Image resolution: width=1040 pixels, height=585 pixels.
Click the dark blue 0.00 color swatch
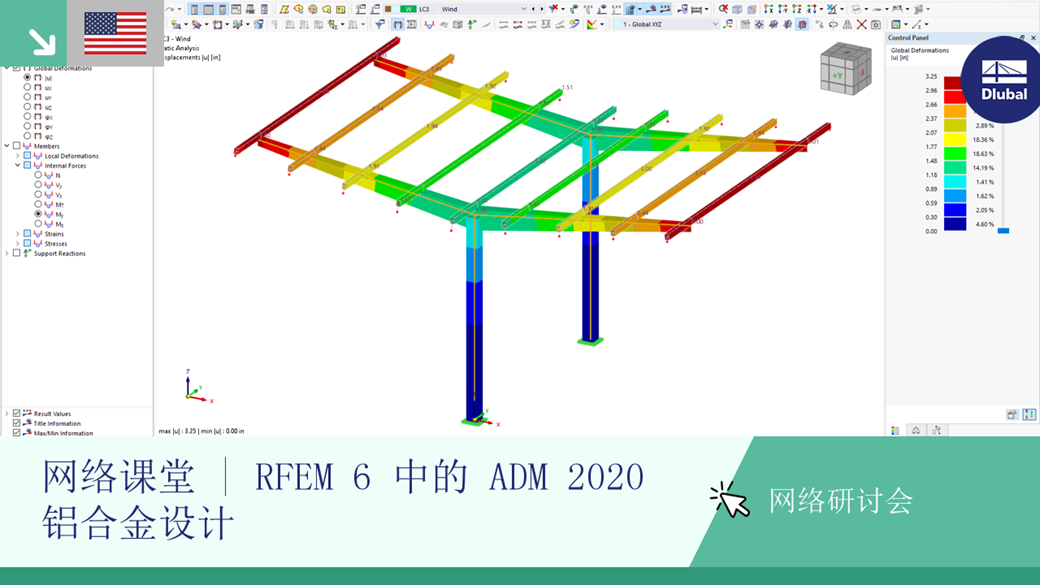(955, 224)
